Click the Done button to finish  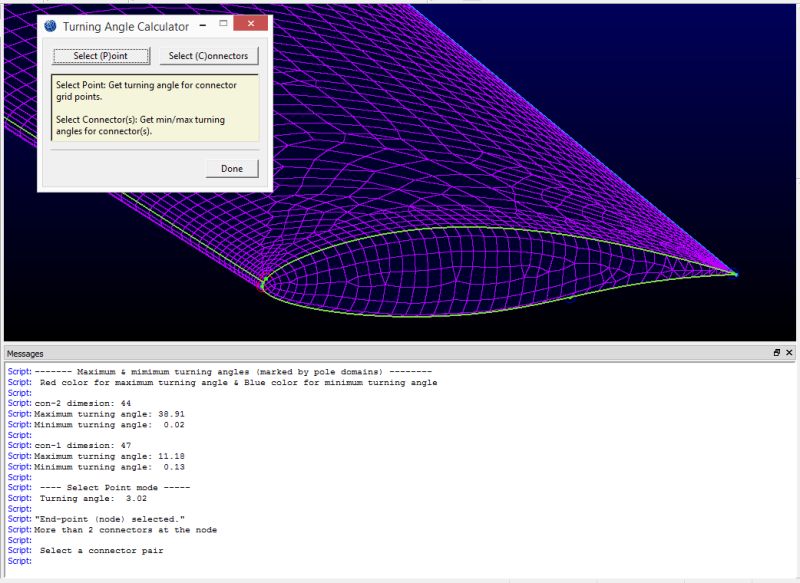[231, 168]
